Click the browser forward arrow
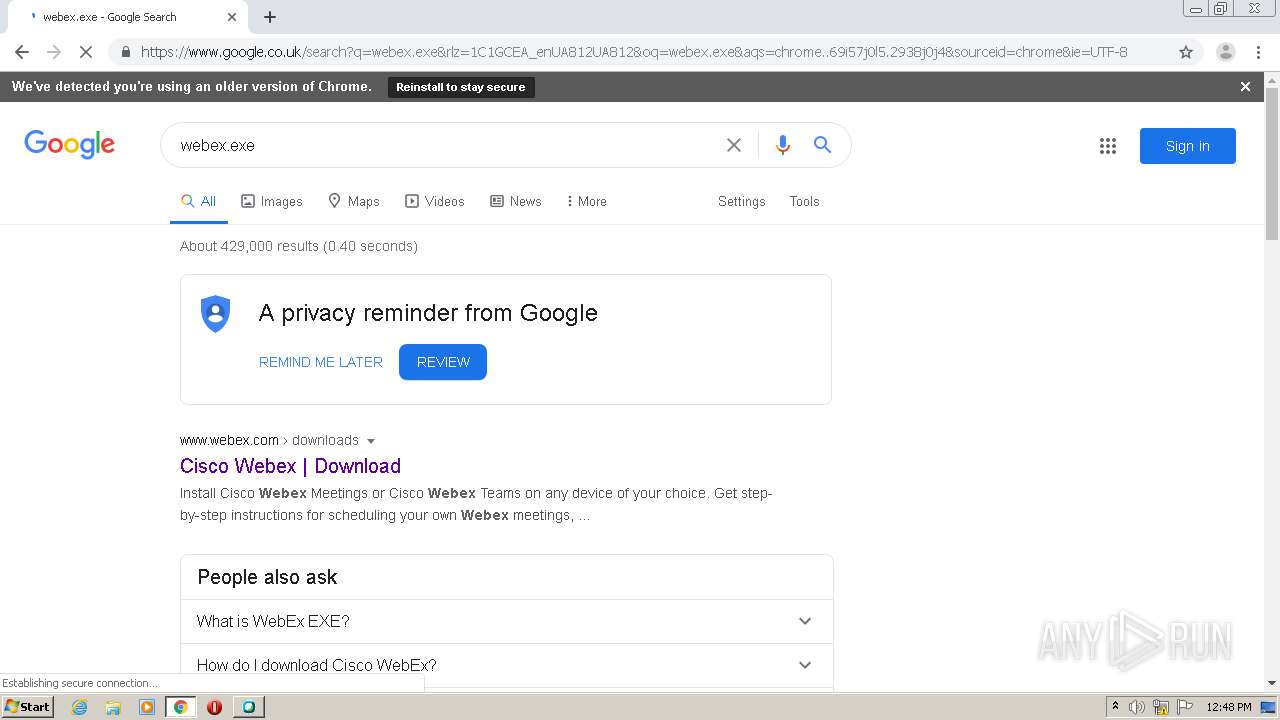The image size is (1280, 720). tap(54, 52)
